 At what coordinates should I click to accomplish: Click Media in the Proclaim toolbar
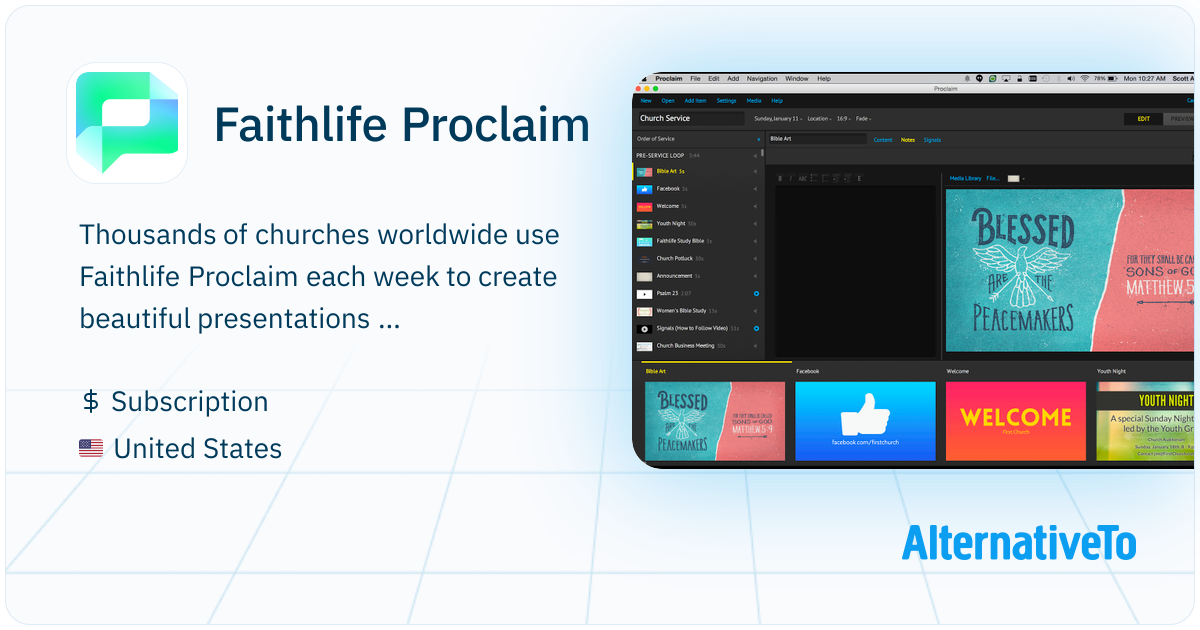(x=754, y=101)
